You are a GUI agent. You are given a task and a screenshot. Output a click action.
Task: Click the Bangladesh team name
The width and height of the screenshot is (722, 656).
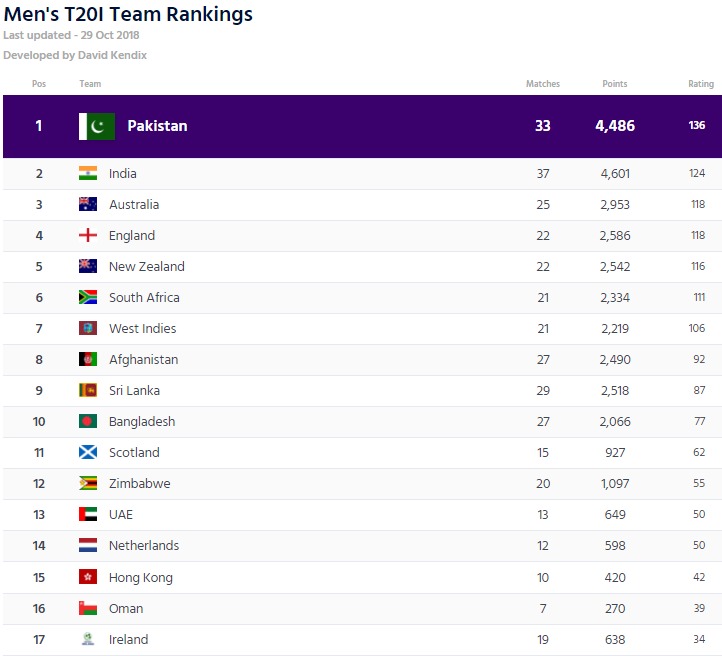141,421
